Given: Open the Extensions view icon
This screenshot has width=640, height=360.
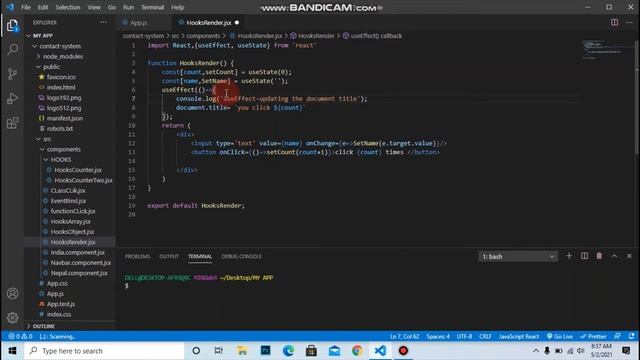Looking at the screenshot, I should click(12, 123).
